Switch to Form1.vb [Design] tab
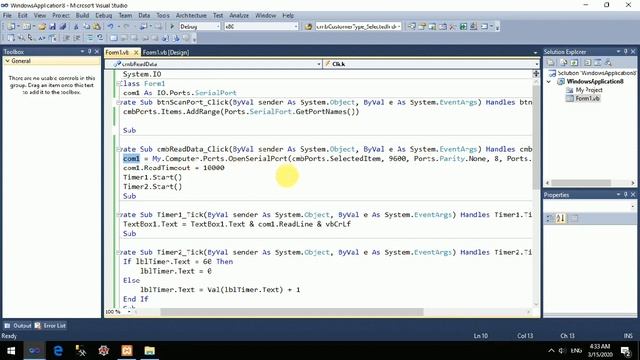 tap(166, 52)
